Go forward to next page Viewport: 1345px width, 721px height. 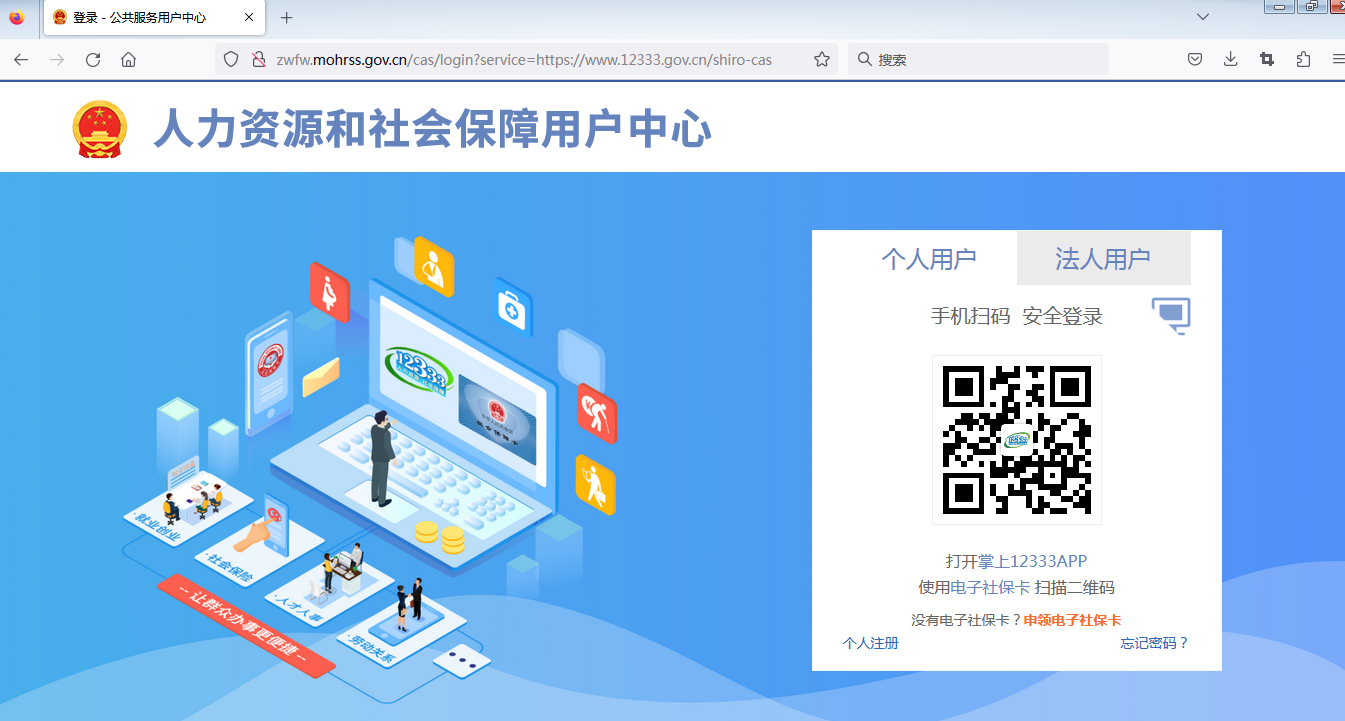[57, 60]
